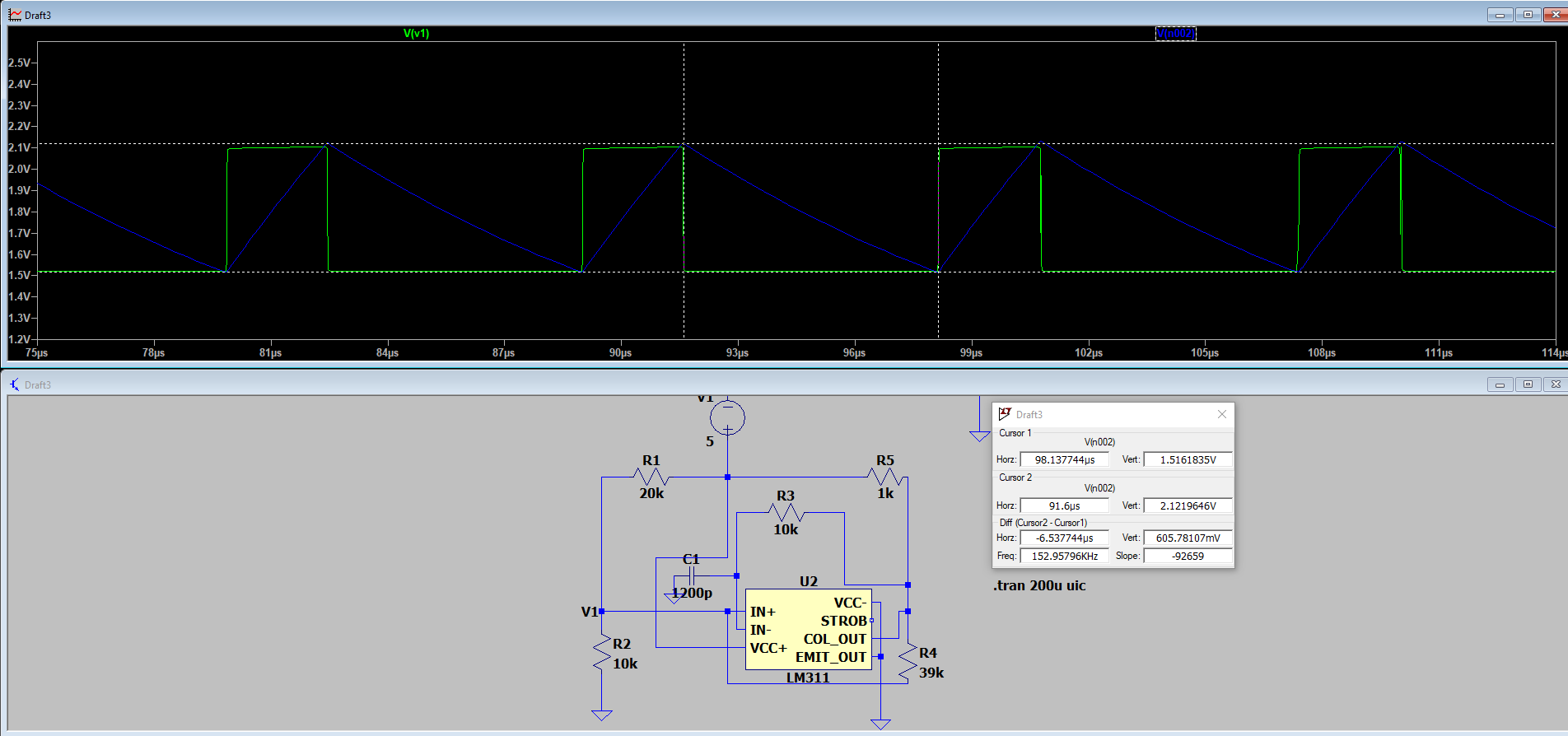Click Diff Horz field showing -6.537744µs
Screen dimensions: 1568x736
pyautogui.click(x=1064, y=538)
